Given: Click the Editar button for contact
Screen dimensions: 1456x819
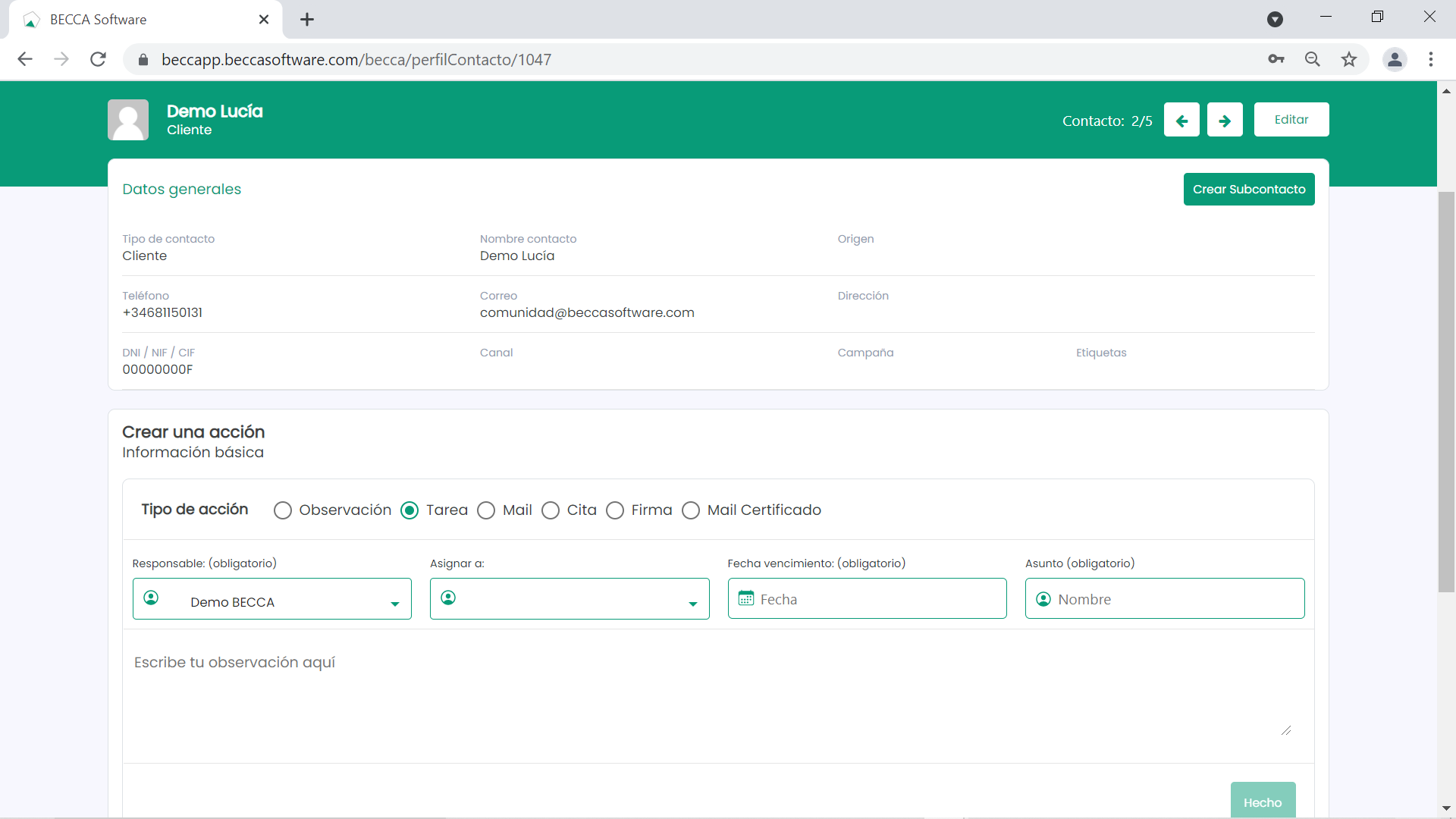Looking at the screenshot, I should [x=1292, y=119].
